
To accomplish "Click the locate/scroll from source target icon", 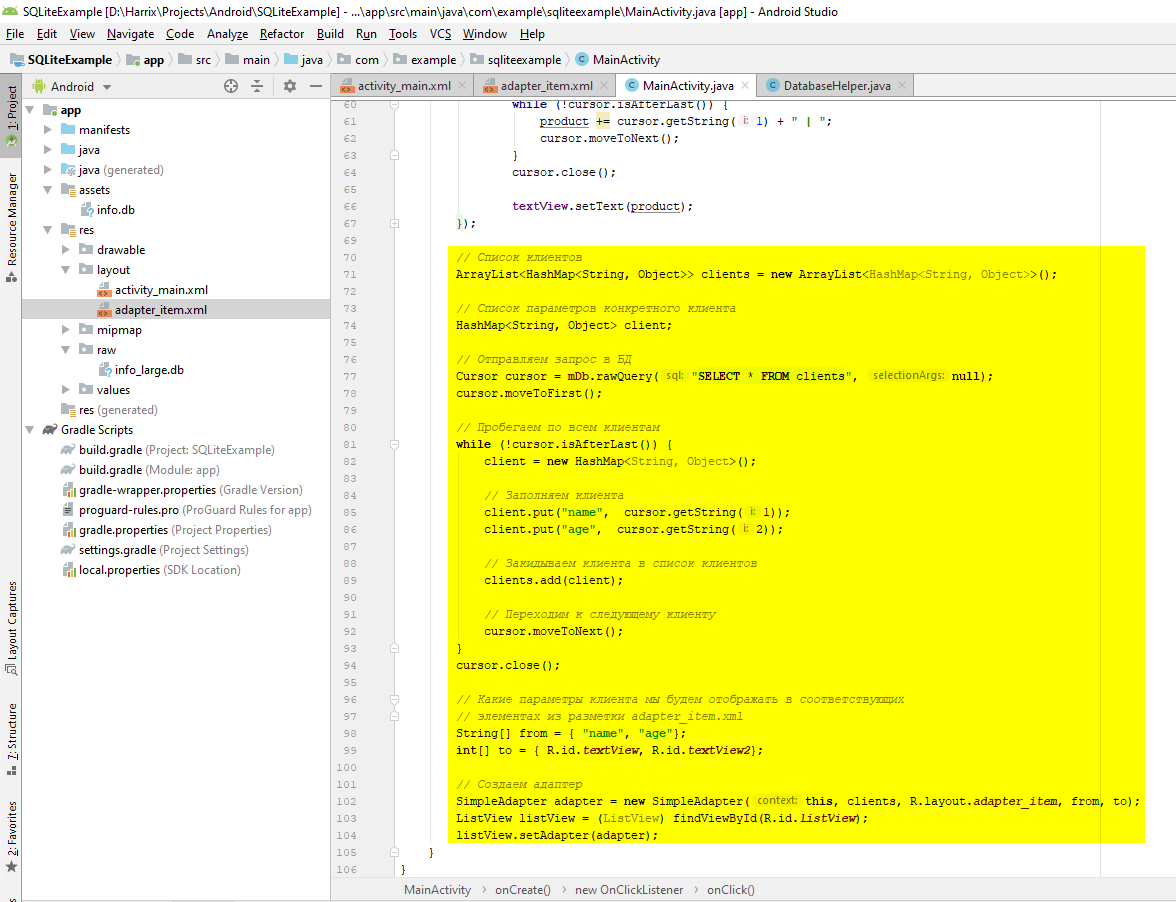I will pos(231,86).
